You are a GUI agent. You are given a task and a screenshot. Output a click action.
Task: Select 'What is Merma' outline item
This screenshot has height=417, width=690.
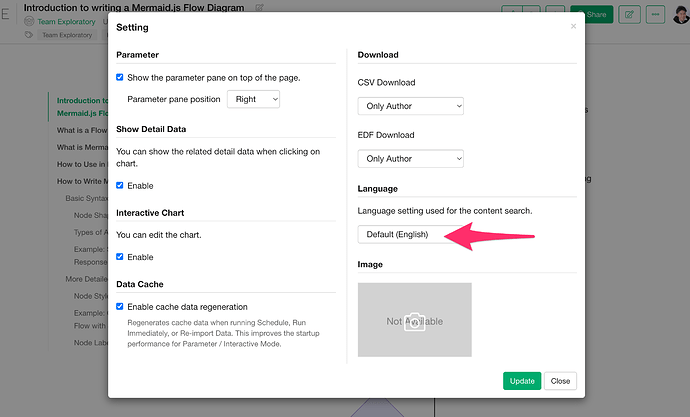(x=82, y=147)
